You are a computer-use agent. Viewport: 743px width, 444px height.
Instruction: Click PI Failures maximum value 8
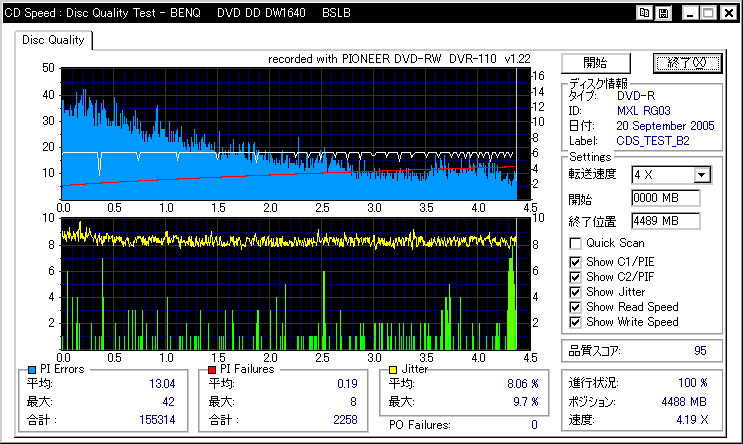pos(353,402)
